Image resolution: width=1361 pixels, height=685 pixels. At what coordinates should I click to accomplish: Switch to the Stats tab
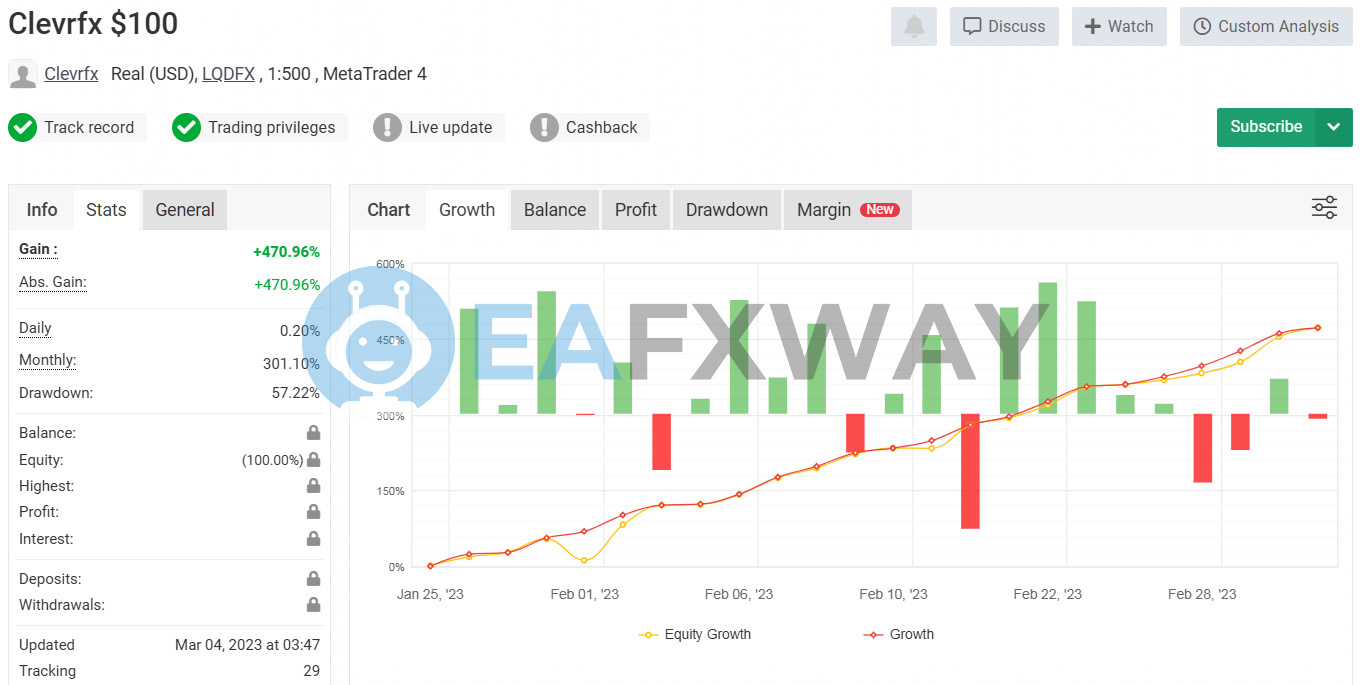[x=106, y=209]
